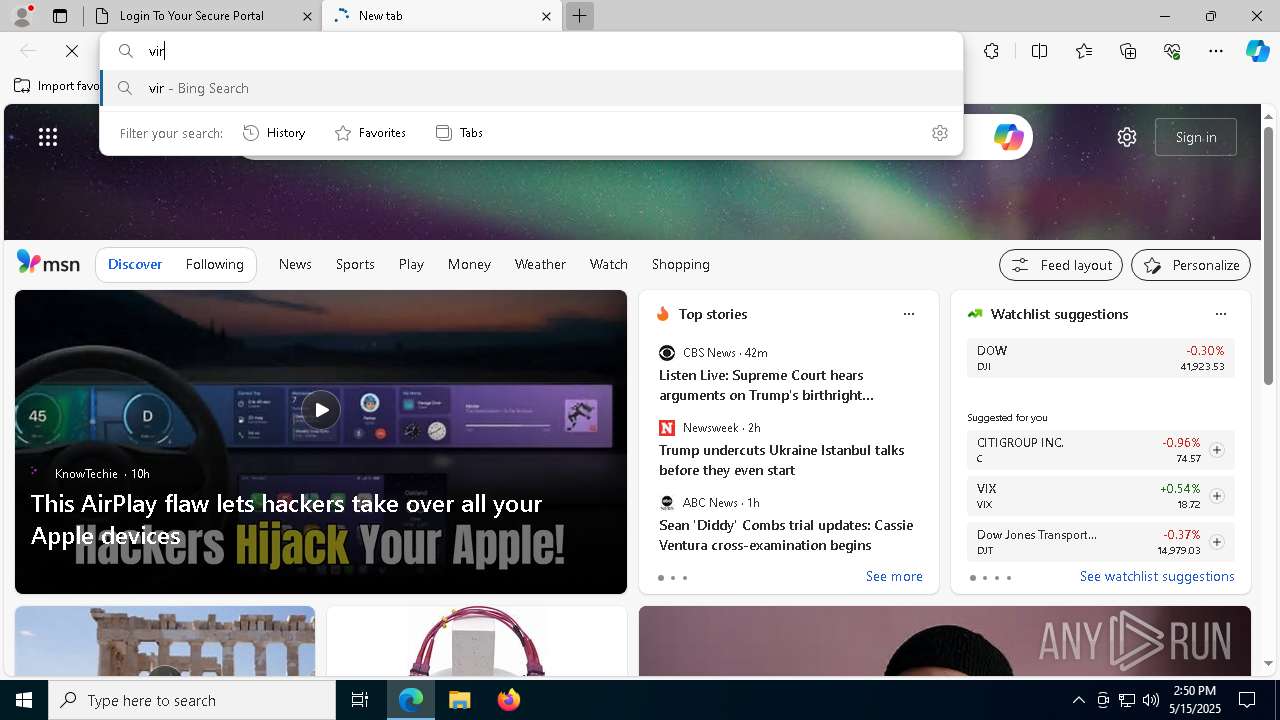Launch Firefox from the taskbar
The height and width of the screenshot is (720, 1280).
coord(509,700)
